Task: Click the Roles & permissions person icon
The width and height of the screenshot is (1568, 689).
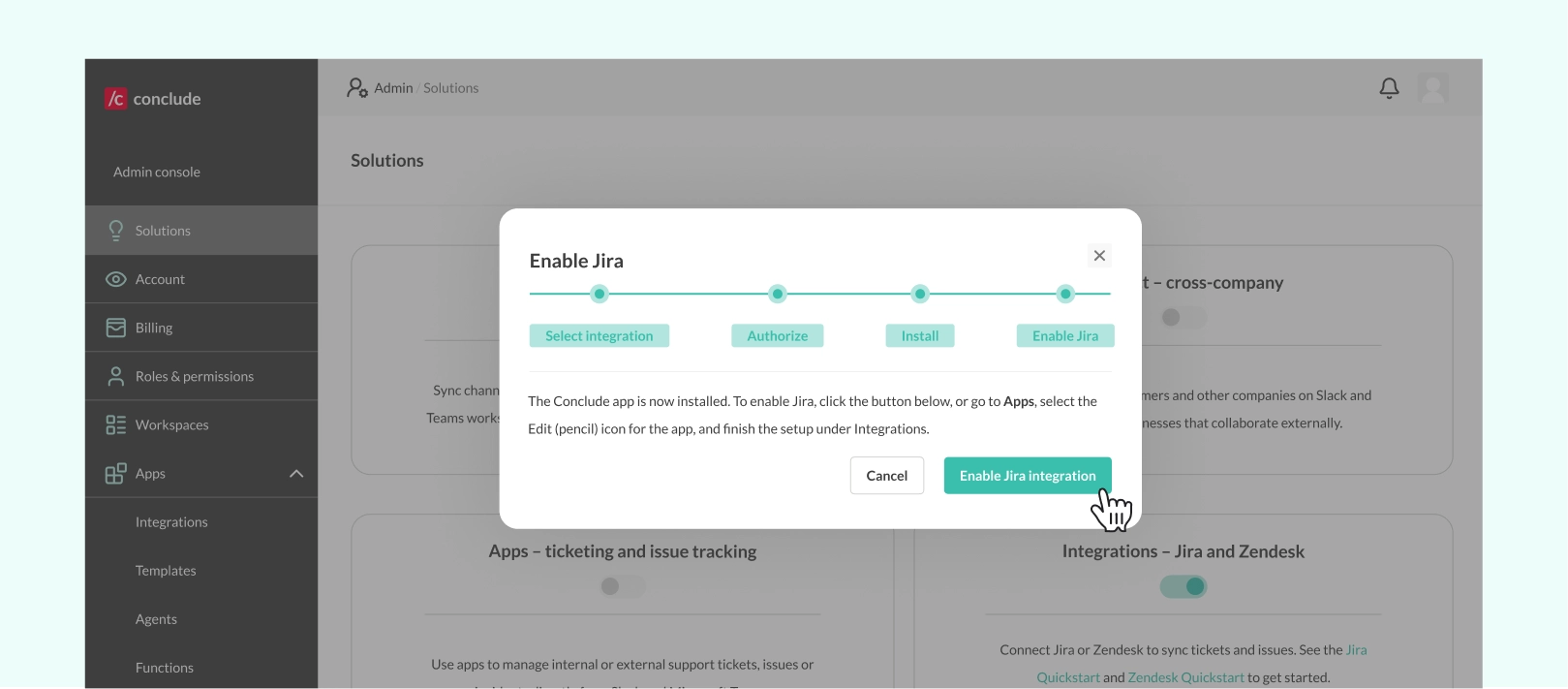Action: [x=116, y=376]
